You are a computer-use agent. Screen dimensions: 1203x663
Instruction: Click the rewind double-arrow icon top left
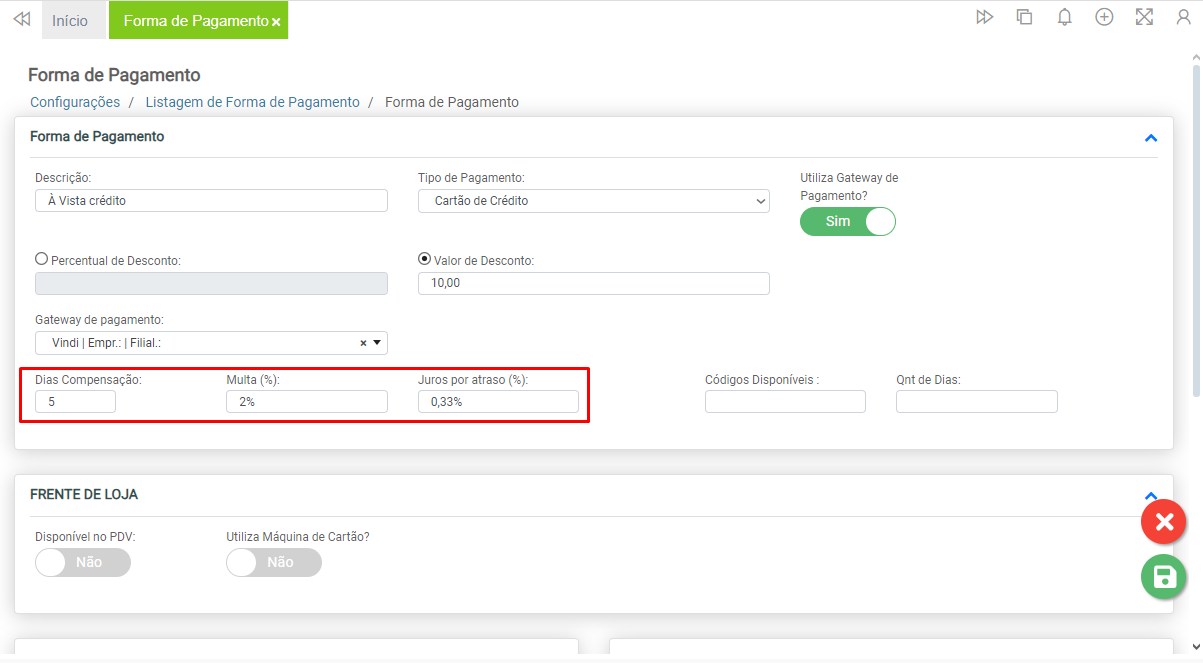pos(21,20)
